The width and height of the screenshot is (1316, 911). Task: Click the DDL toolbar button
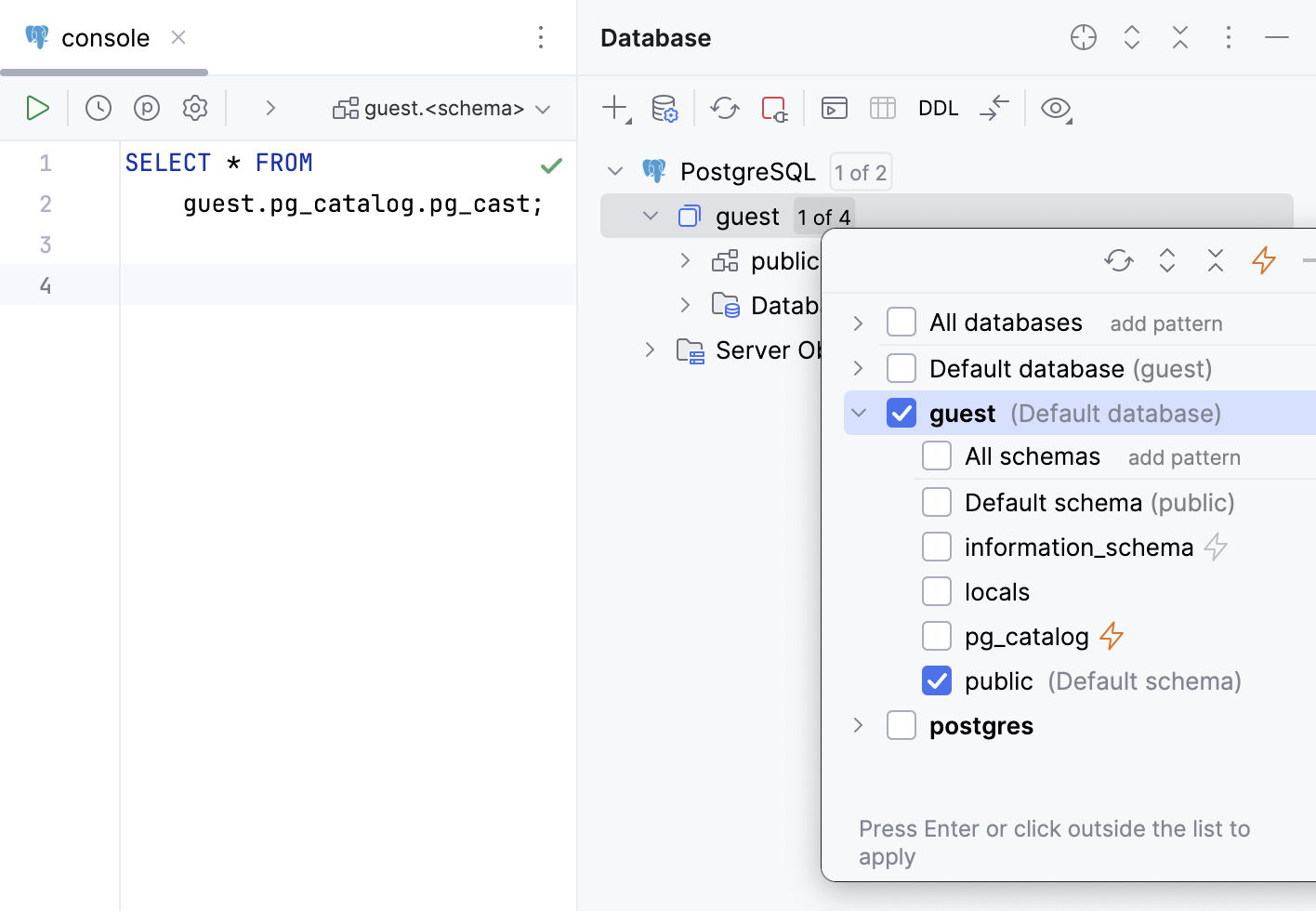(938, 108)
